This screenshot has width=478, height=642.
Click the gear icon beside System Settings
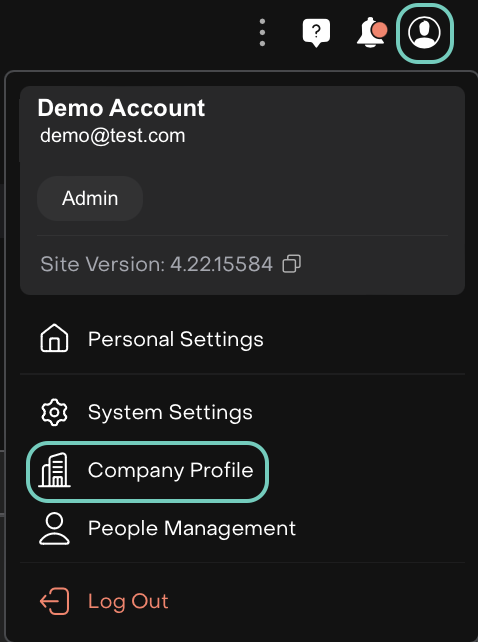[54, 412]
